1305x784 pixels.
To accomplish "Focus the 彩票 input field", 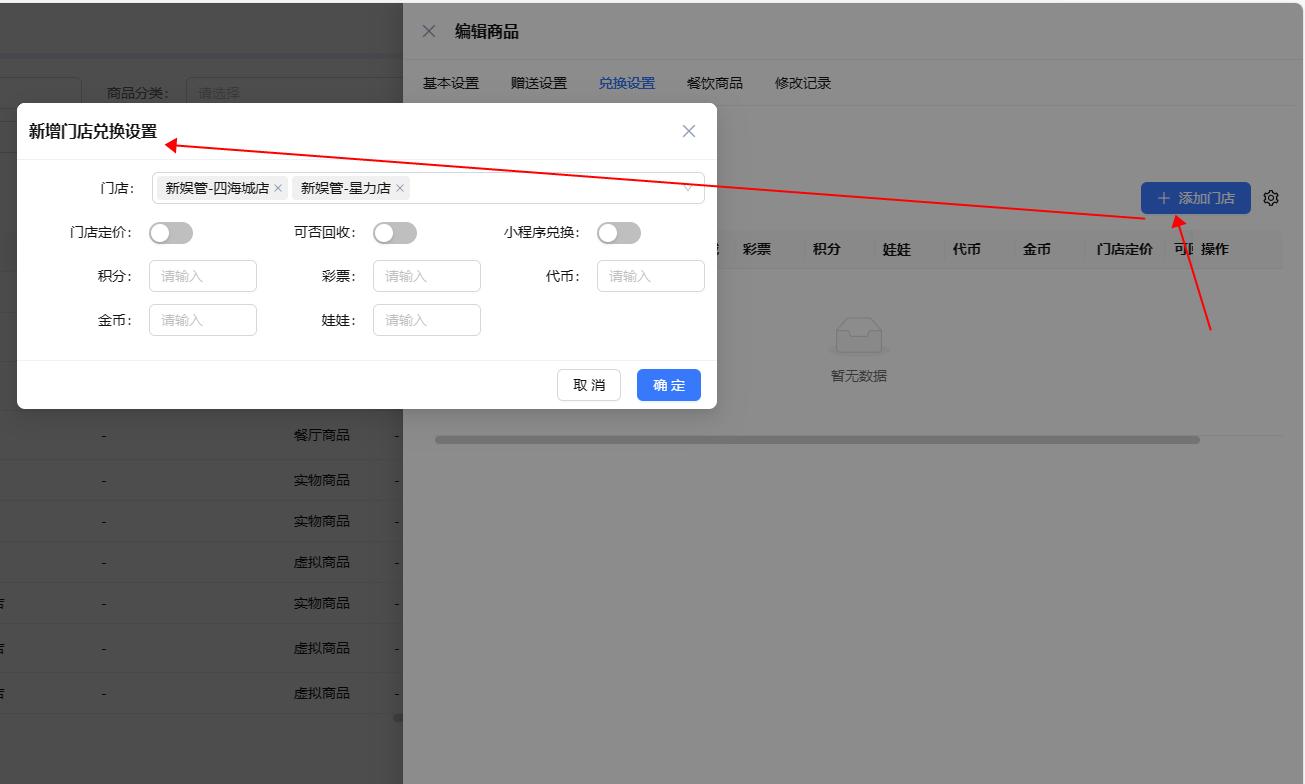I will [427, 276].
